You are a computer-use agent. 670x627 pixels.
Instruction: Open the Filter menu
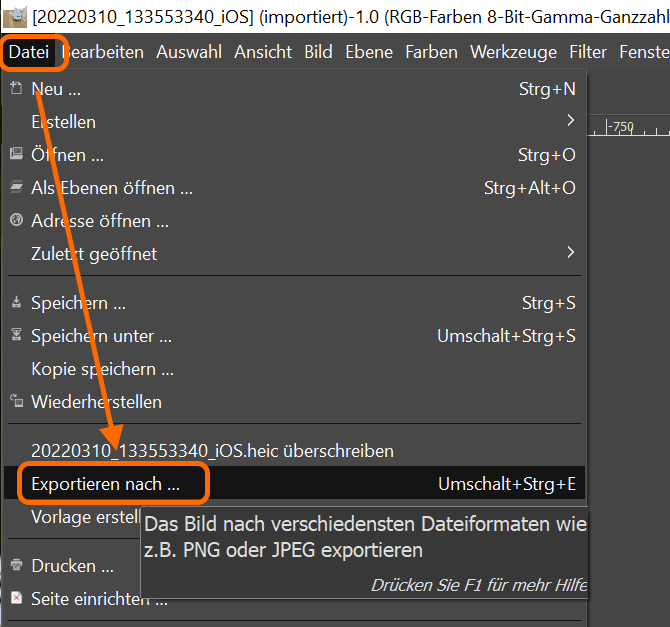point(588,52)
